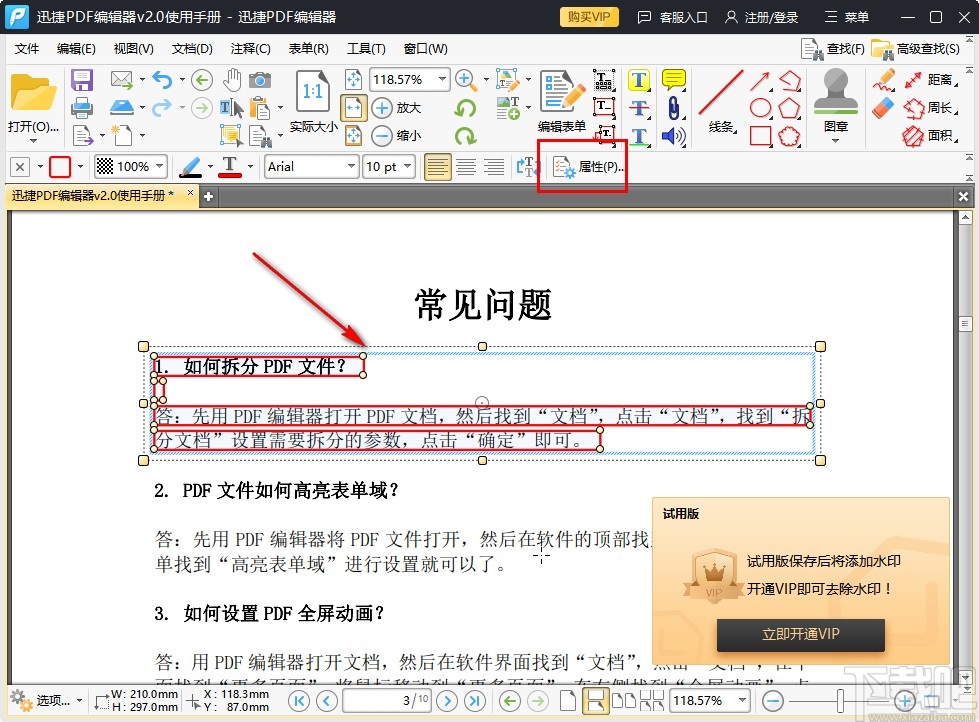Open the opacity 100% dropdown
The height and width of the screenshot is (722, 979).
point(130,166)
